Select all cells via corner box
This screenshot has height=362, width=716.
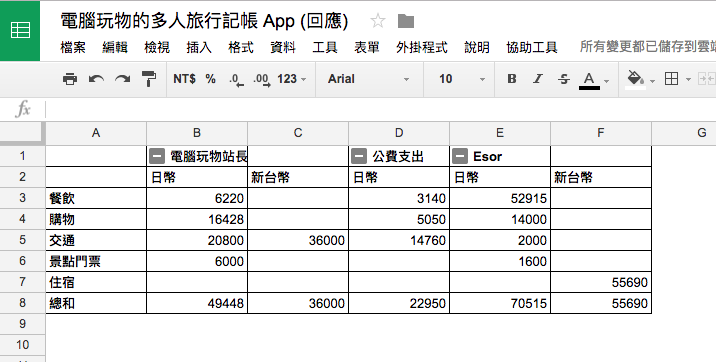point(22,133)
